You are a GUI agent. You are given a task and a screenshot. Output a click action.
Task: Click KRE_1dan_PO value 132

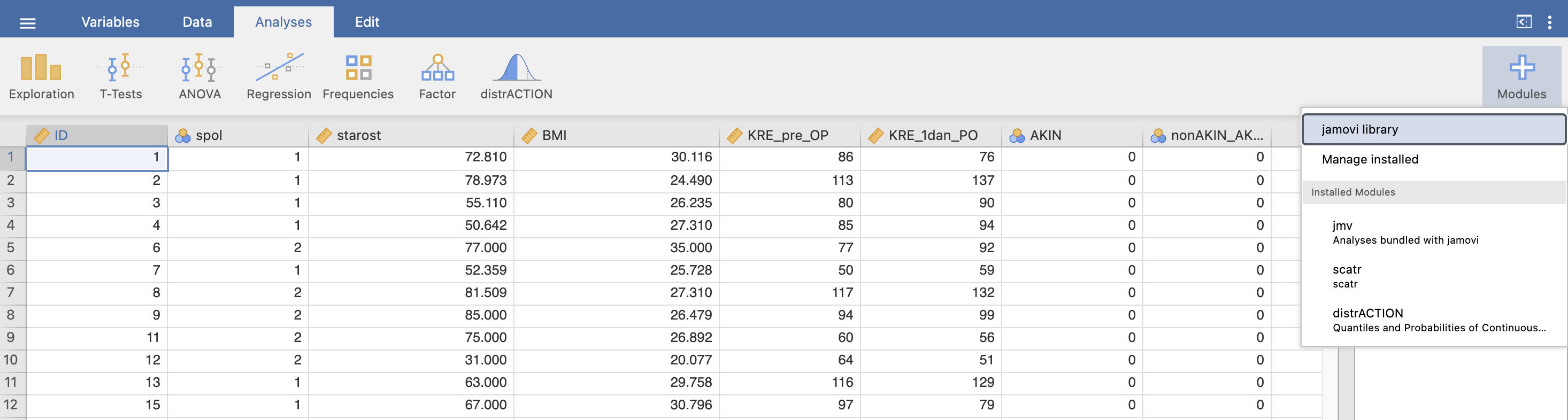pyautogui.click(x=931, y=293)
